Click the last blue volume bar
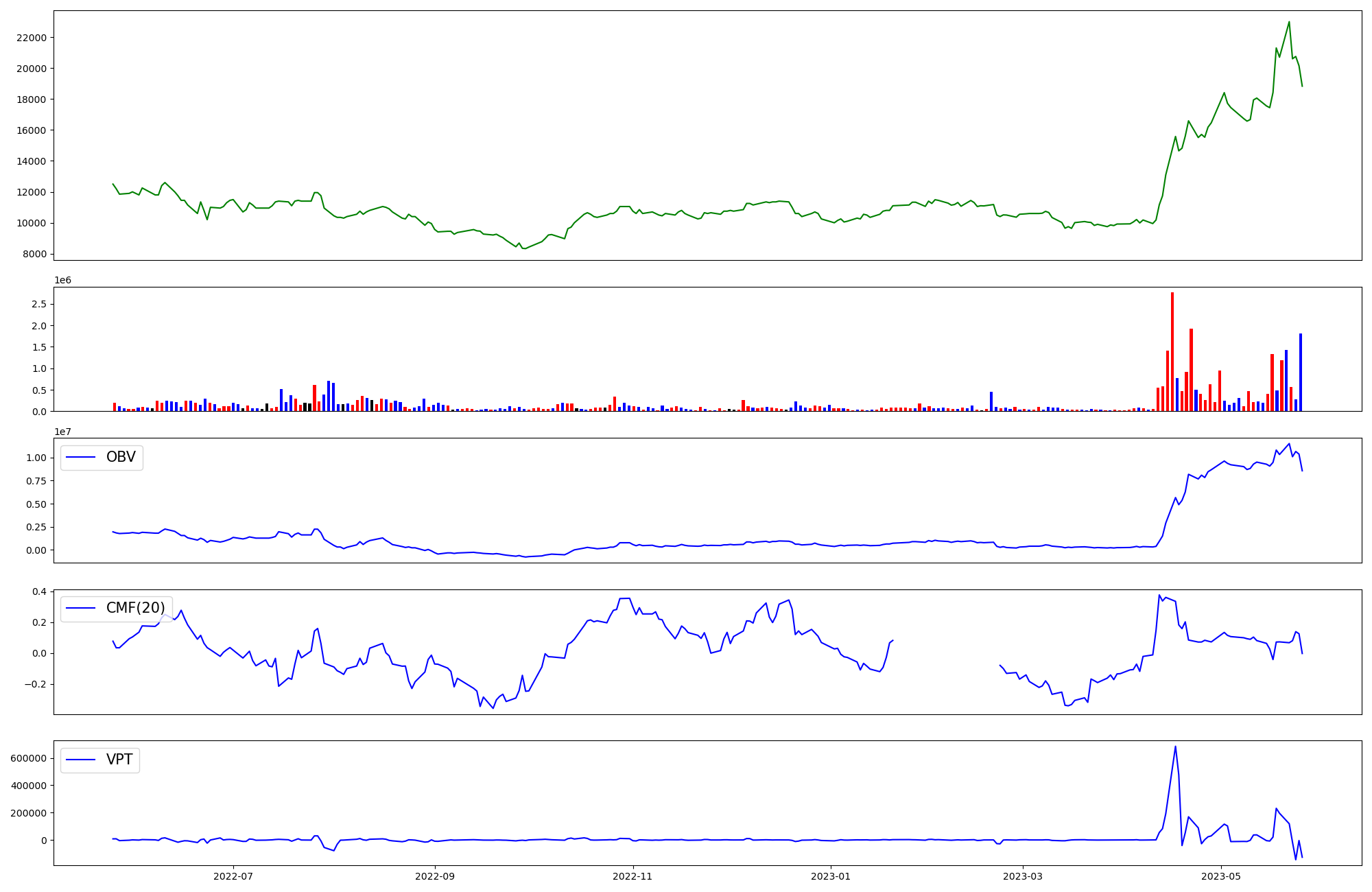The width and height of the screenshot is (1372, 892). tap(1301, 373)
